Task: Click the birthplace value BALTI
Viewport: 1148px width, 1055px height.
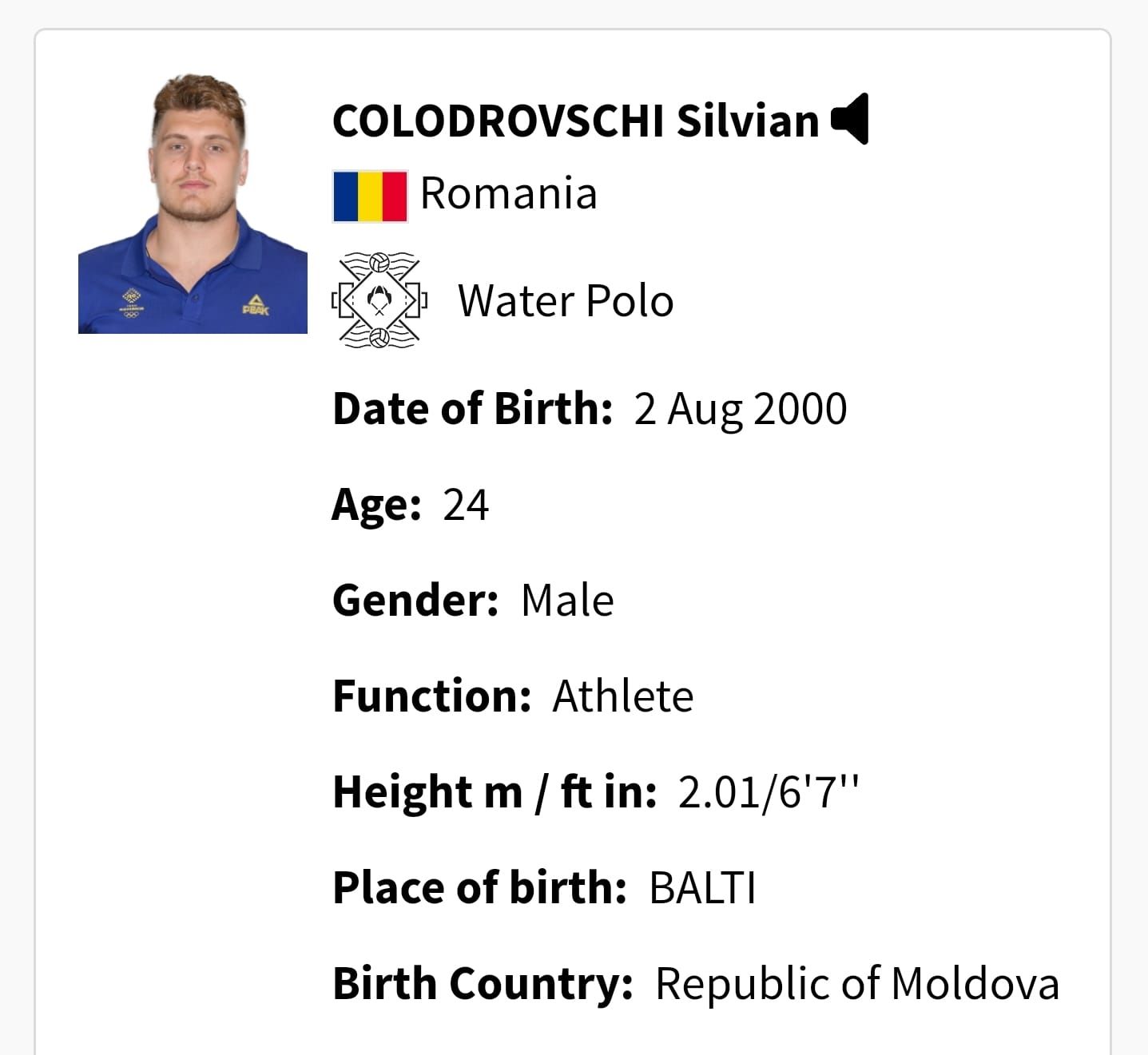Action: [x=702, y=888]
